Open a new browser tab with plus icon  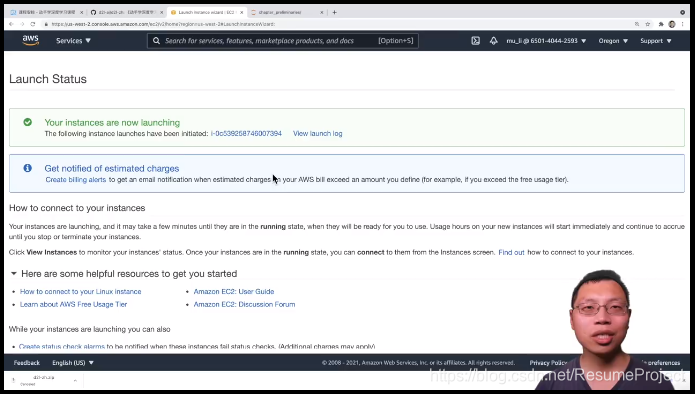(x=335, y=12)
